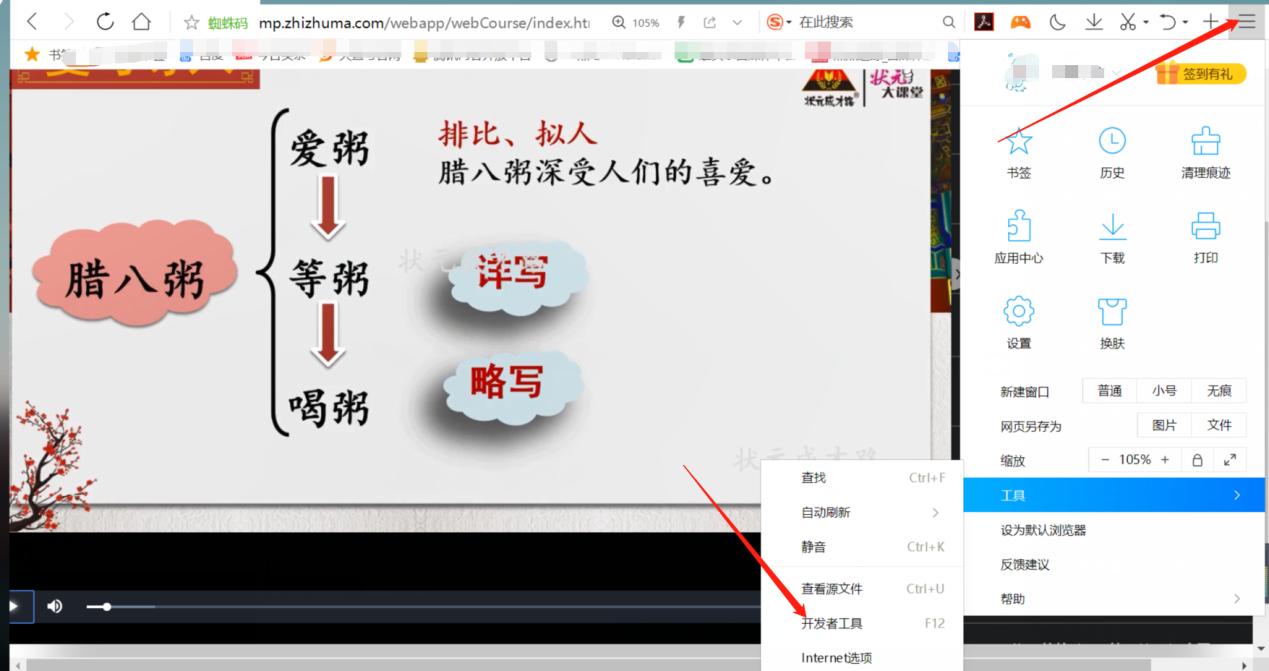Viewport: 1269px width, 671px height.
Task: Open 历史 (History) from the menu panel
Action: point(1111,152)
